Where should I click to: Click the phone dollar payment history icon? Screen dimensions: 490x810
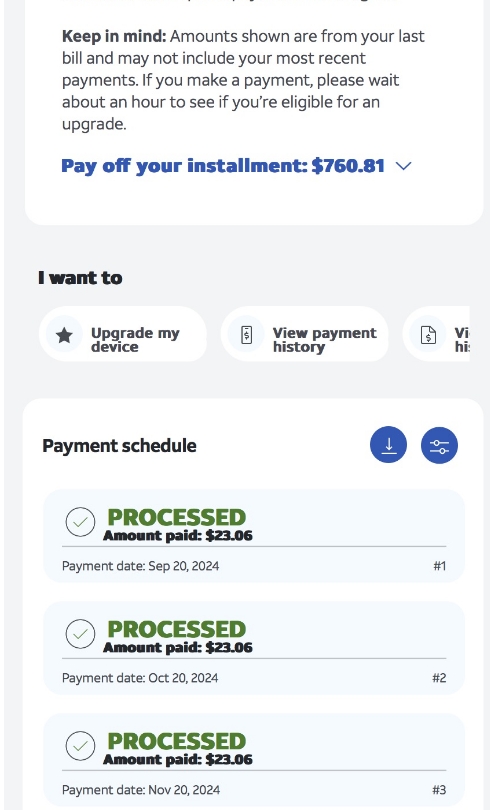click(246, 335)
